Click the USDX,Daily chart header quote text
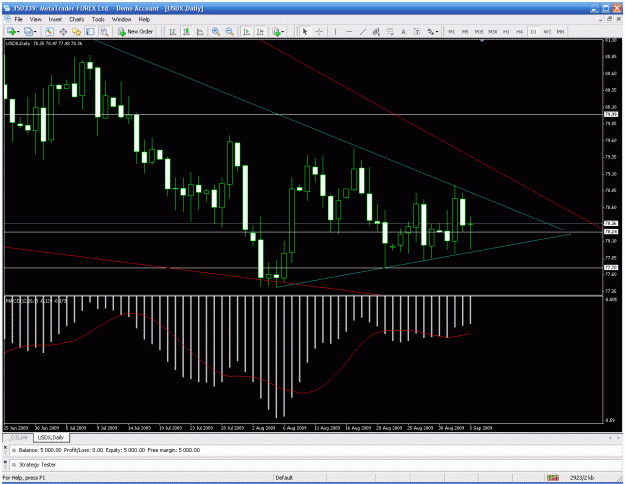Viewport: 625px width, 484px height. 43,43
